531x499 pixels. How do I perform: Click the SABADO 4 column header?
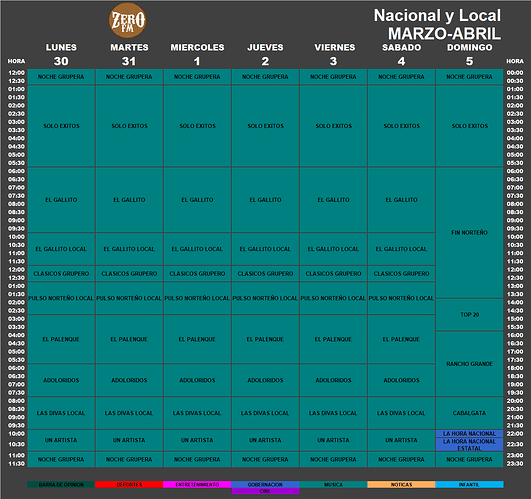tap(402, 54)
